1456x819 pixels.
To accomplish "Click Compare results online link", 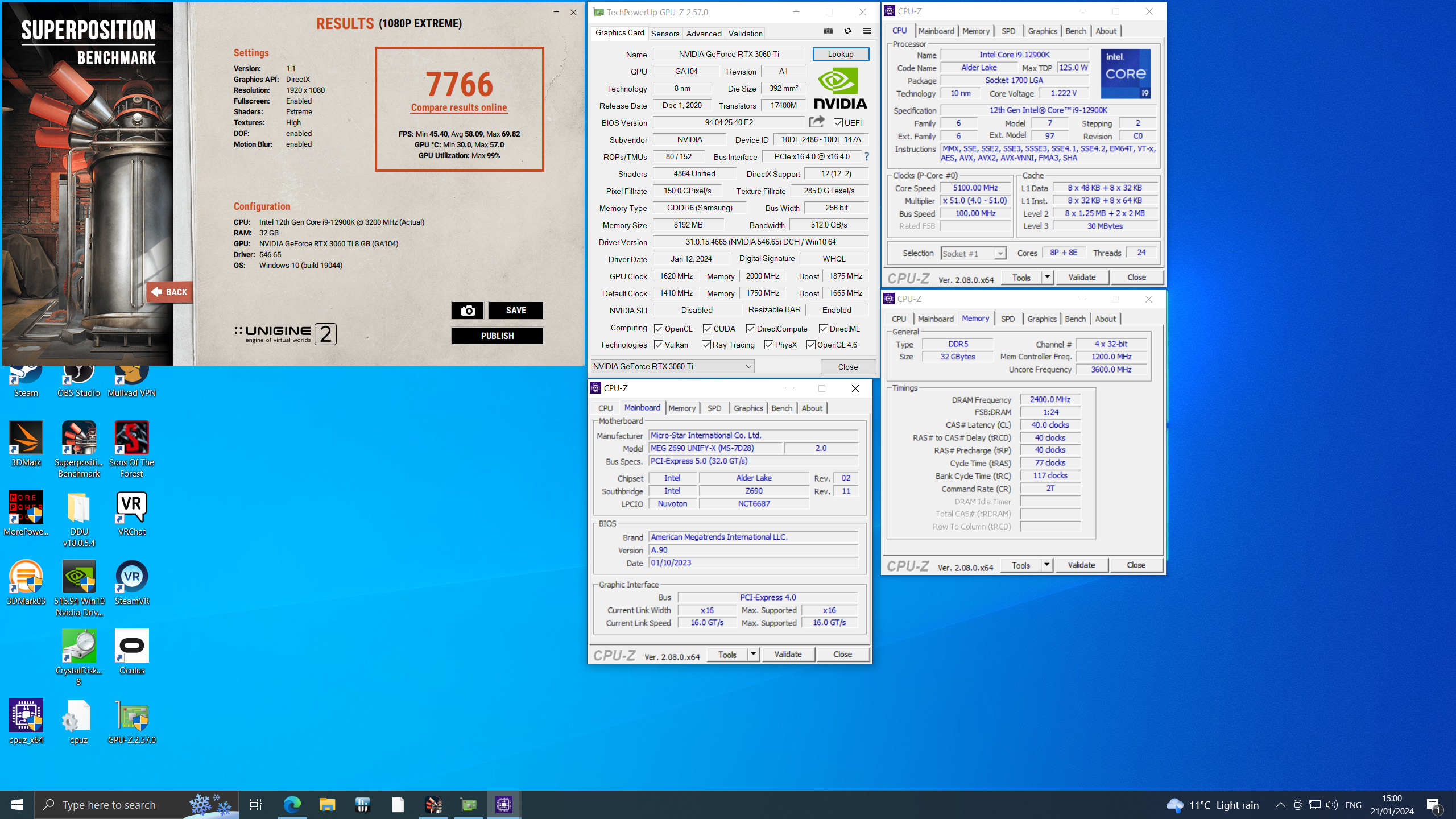I will pyautogui.click(x=459, y=107).
